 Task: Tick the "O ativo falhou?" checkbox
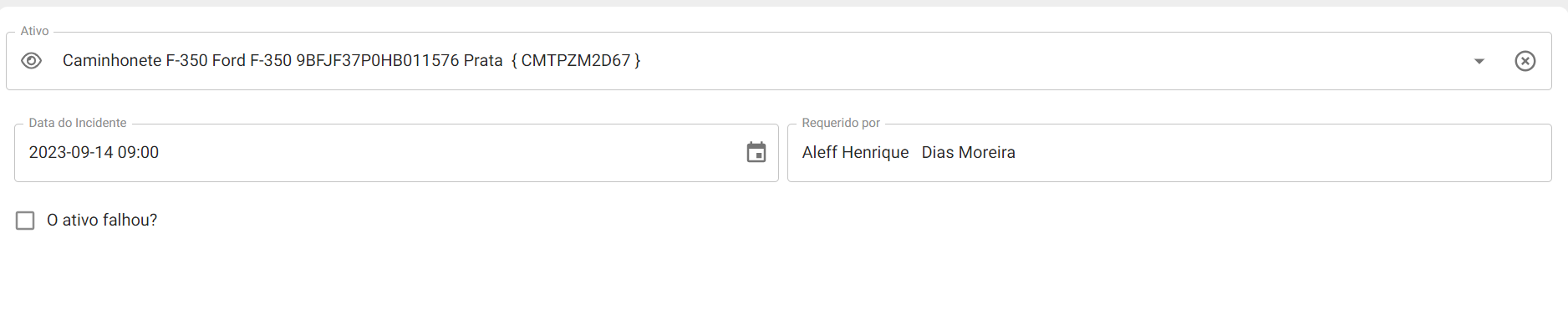pos(25,221)
